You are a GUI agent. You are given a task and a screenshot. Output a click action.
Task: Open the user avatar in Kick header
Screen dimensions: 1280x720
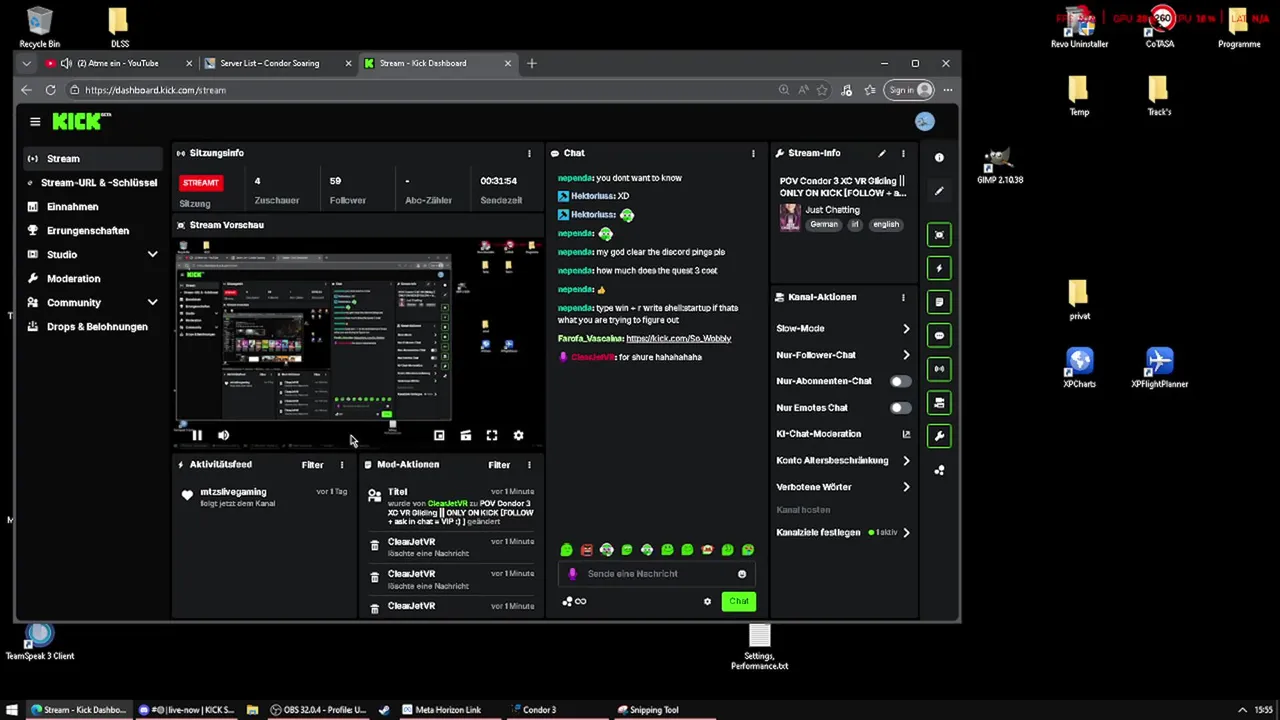(924, 121)
